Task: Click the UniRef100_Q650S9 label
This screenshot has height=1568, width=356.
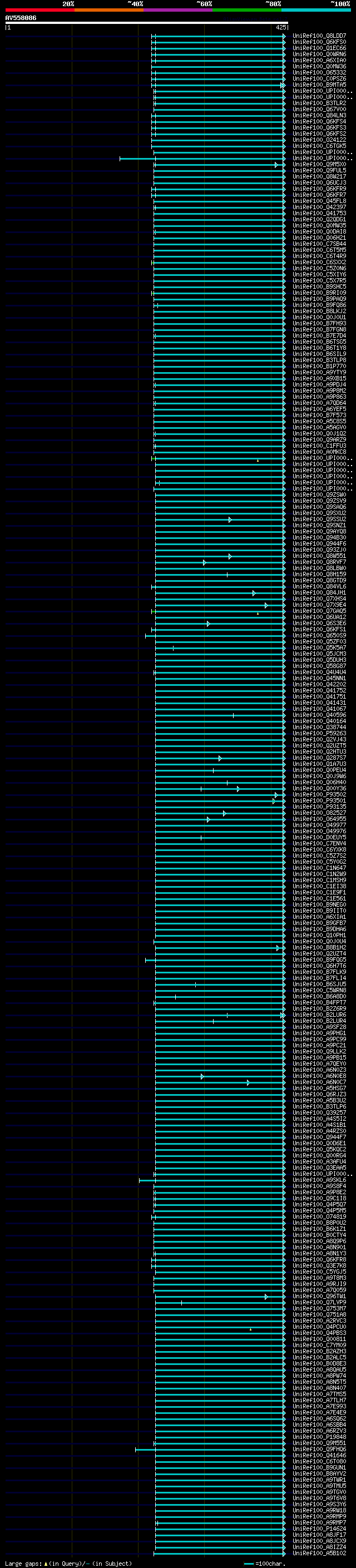Action: pyautogui.click(x=319, y=635)
